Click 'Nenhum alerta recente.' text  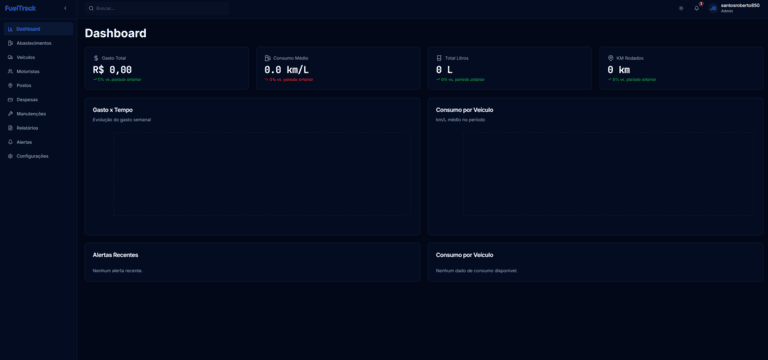(118, 270)
